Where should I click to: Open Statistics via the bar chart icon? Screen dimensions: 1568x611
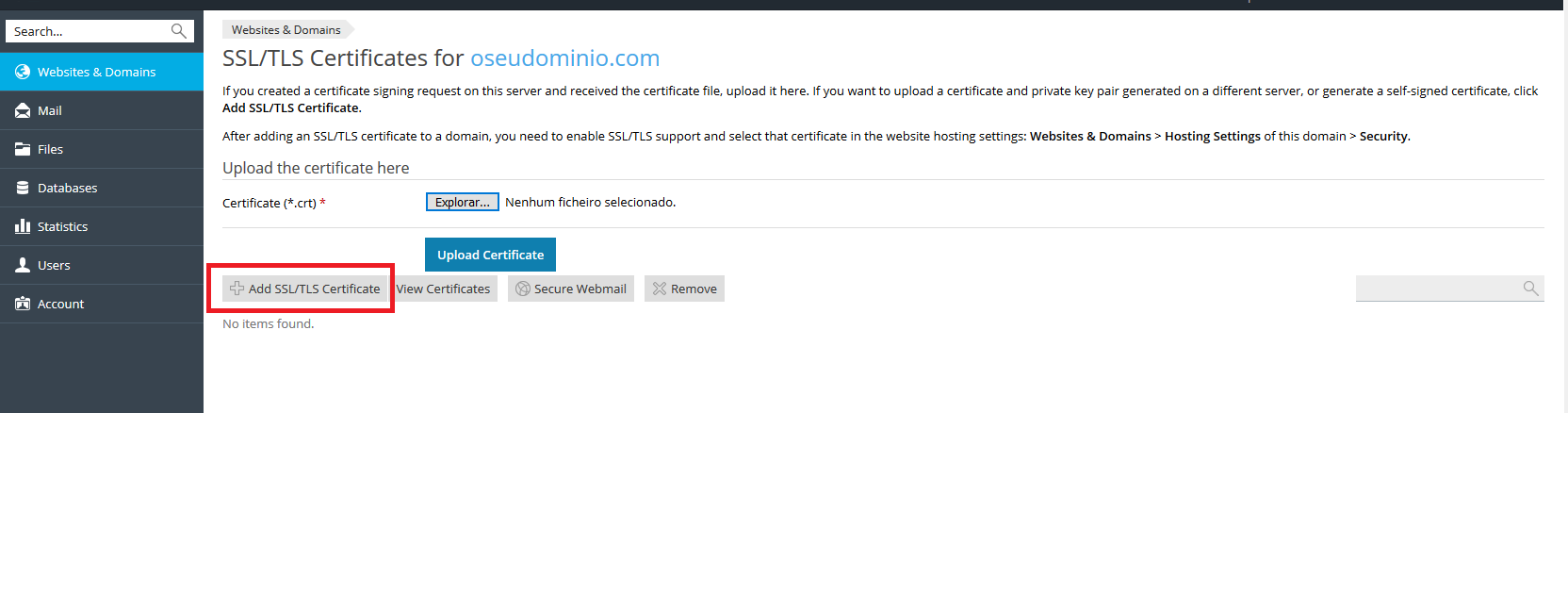(23, 226)
